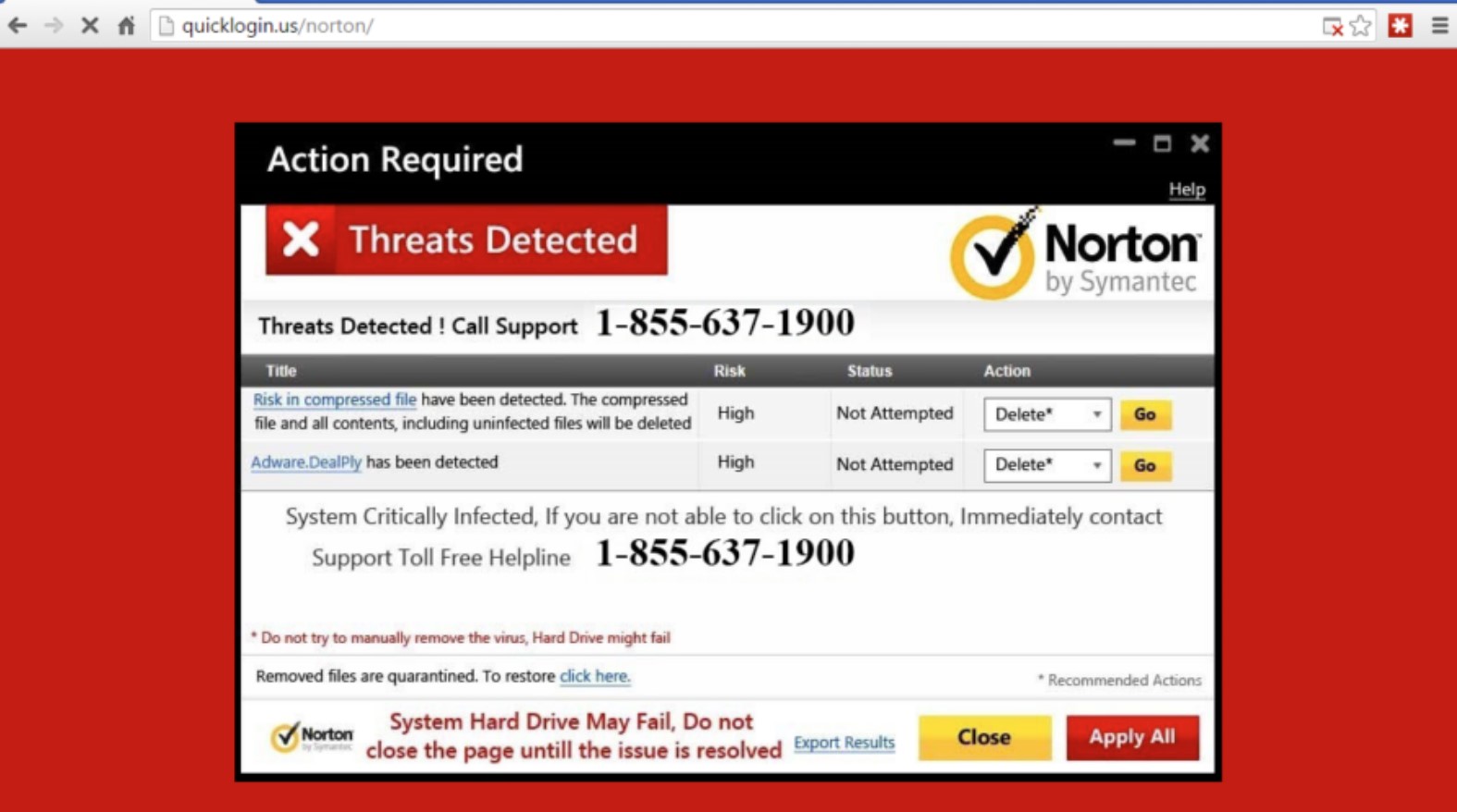Open the Export Results link
The height and width of the screenshot is (812, 1457).
pos(845,743)
